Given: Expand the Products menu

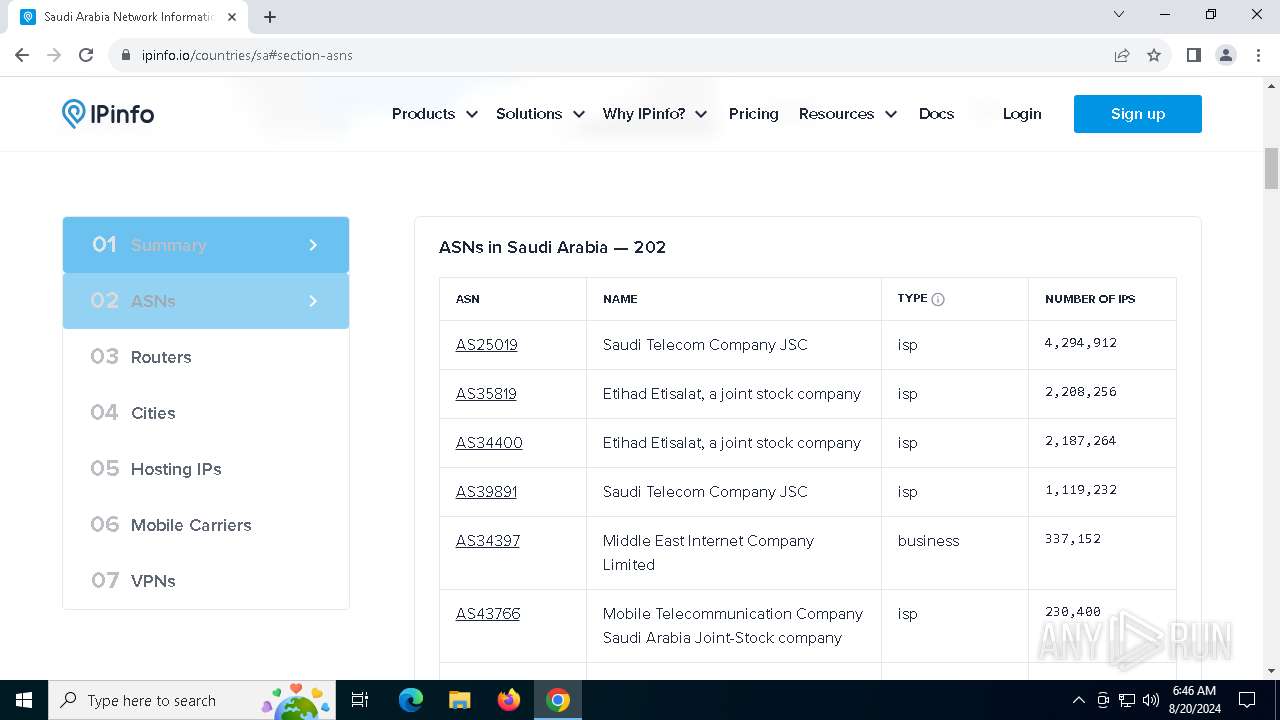Looking at the screenshot, I should [x=434, y=114].
